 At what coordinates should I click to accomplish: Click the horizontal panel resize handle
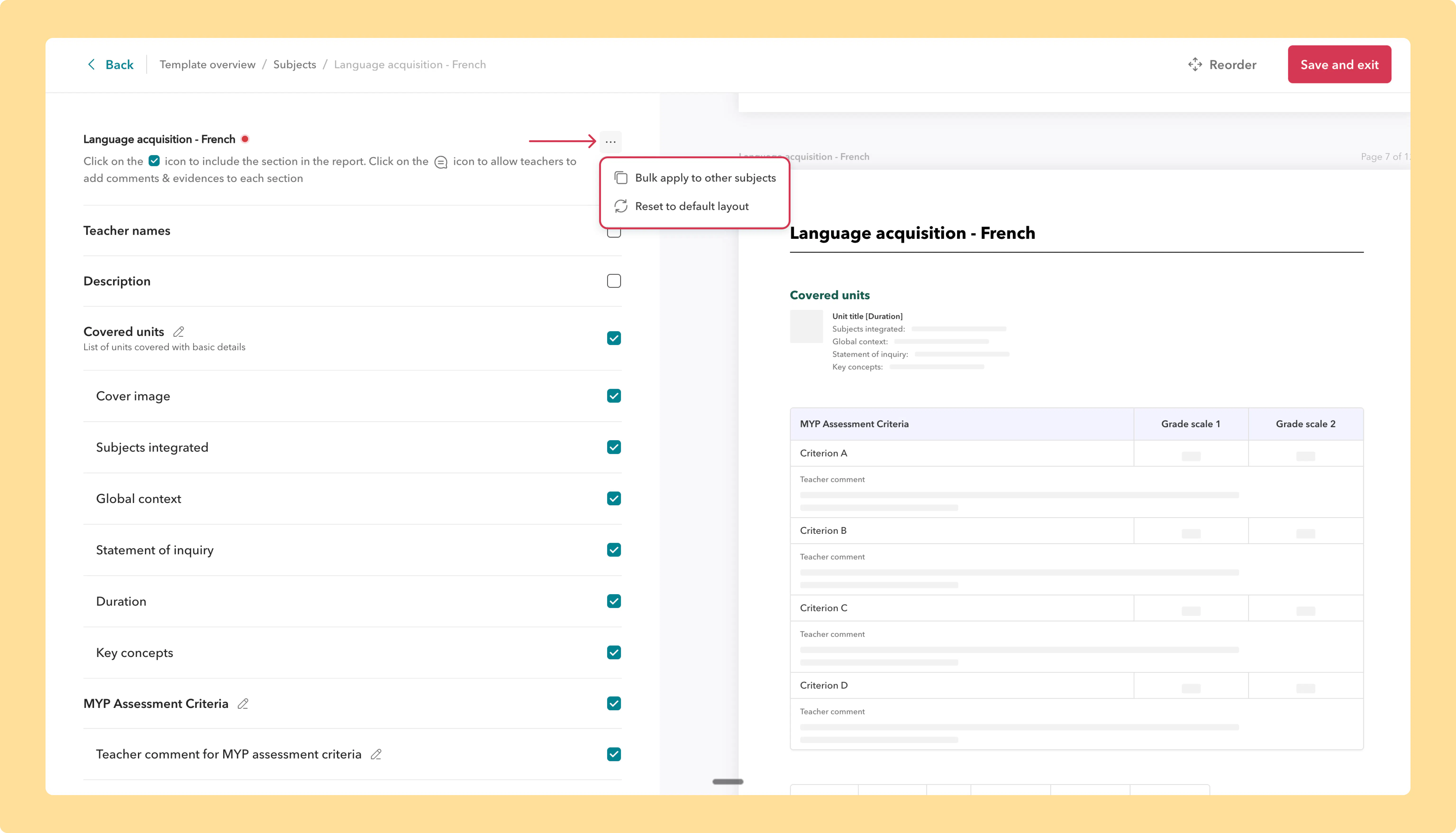click(x=728, y=782)
